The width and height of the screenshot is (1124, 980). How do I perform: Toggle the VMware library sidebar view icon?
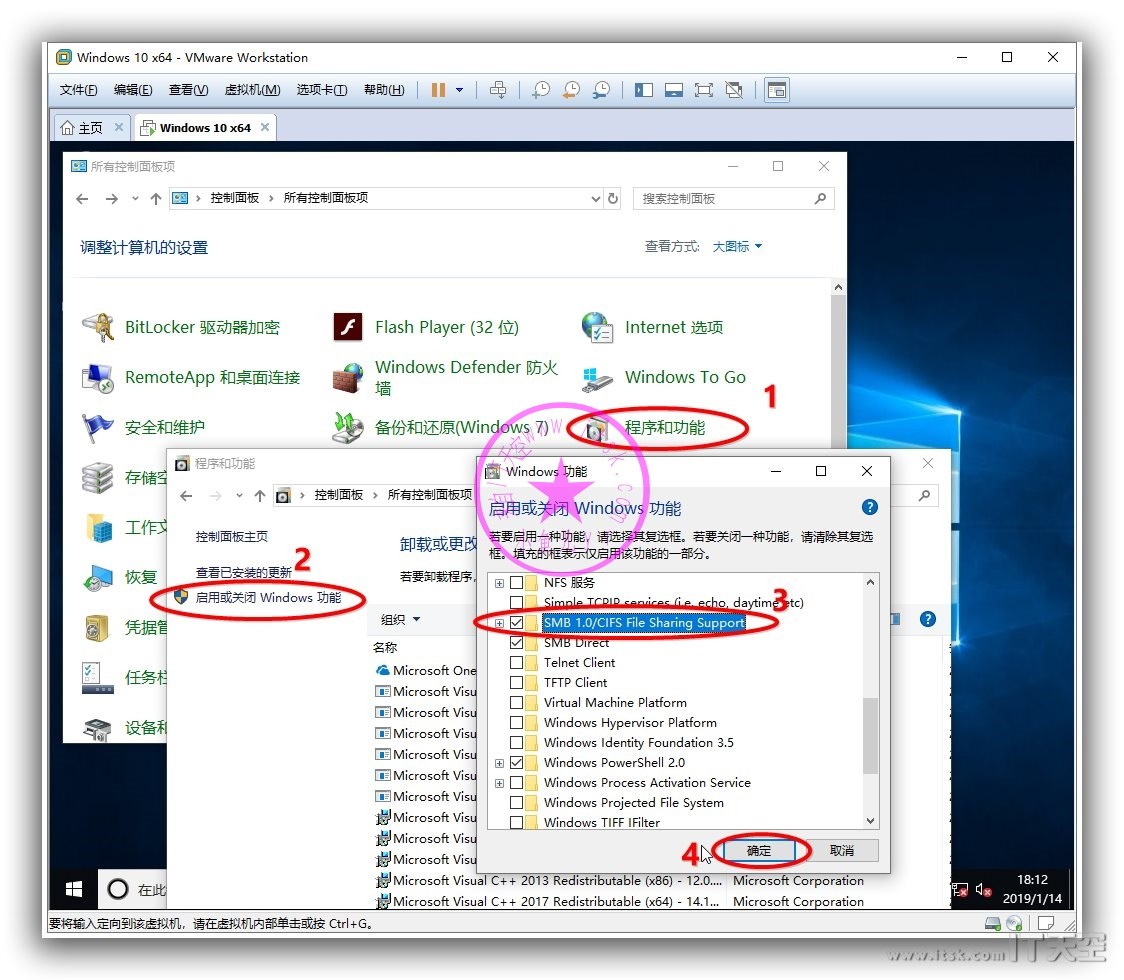644,90
